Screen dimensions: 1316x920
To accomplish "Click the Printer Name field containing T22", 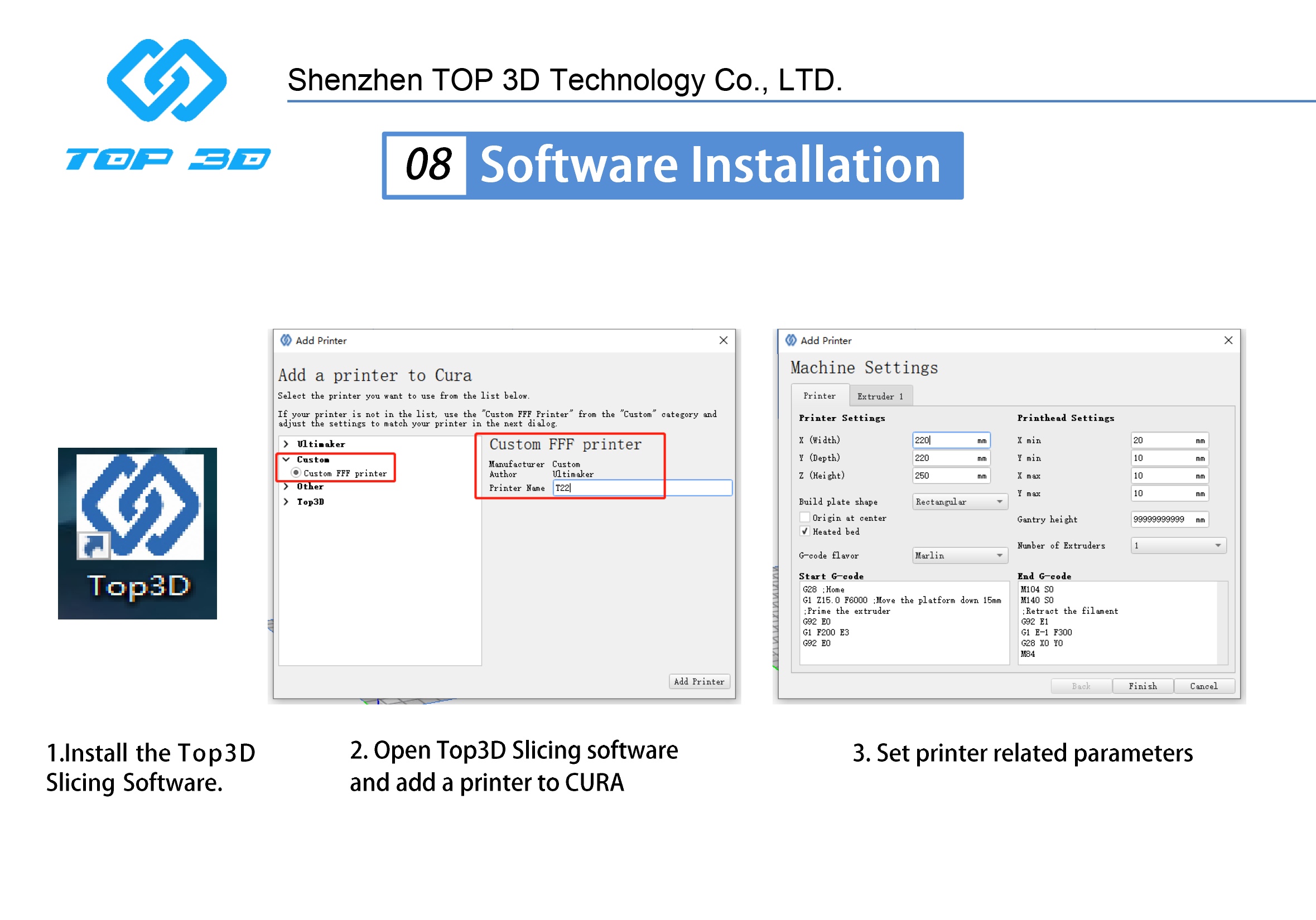I will [x=643, y=488].
